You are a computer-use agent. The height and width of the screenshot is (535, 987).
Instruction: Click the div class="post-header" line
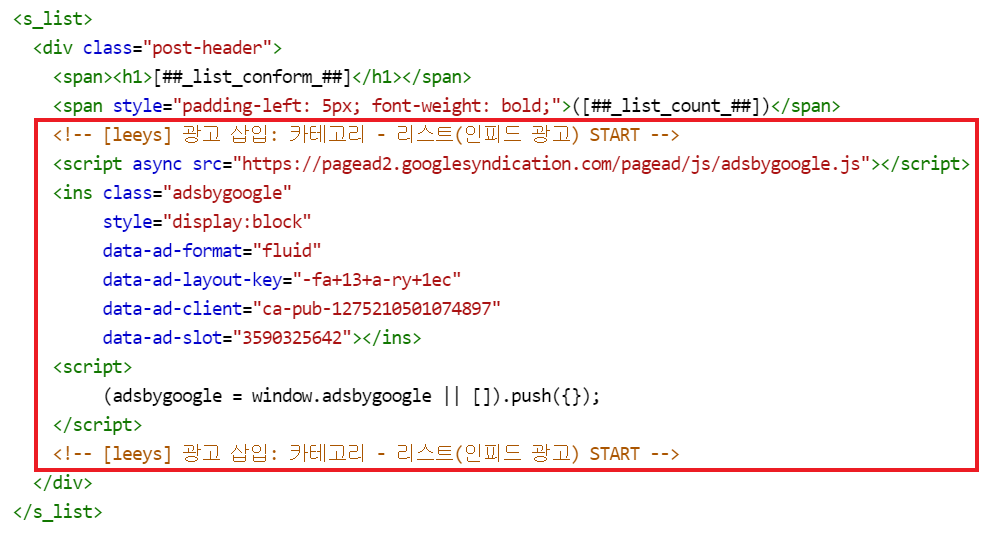coord(157,48)
